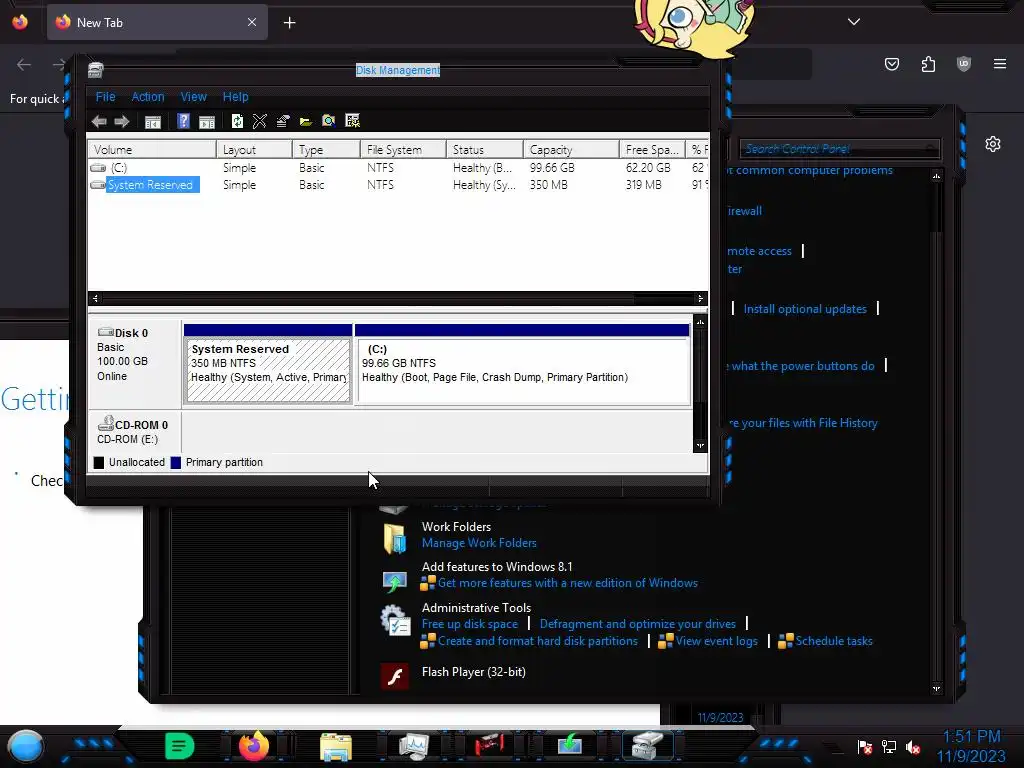This screenshot has height=768, width=1024.
Task: Click the Explore magnifier toolbar icon
Action: click(328, 121)
